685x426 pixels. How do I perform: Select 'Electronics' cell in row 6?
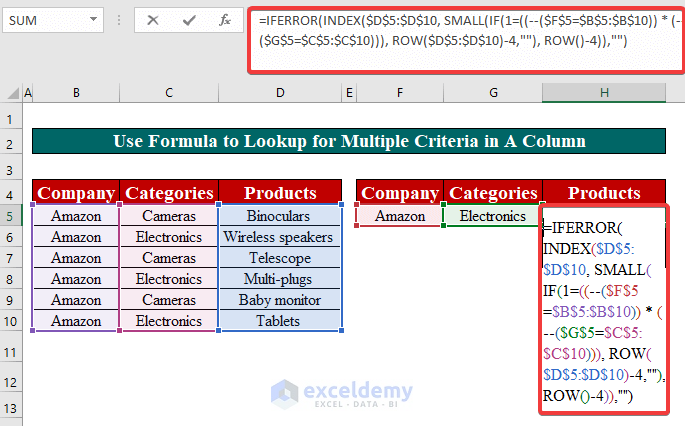(x=169, y=237)
